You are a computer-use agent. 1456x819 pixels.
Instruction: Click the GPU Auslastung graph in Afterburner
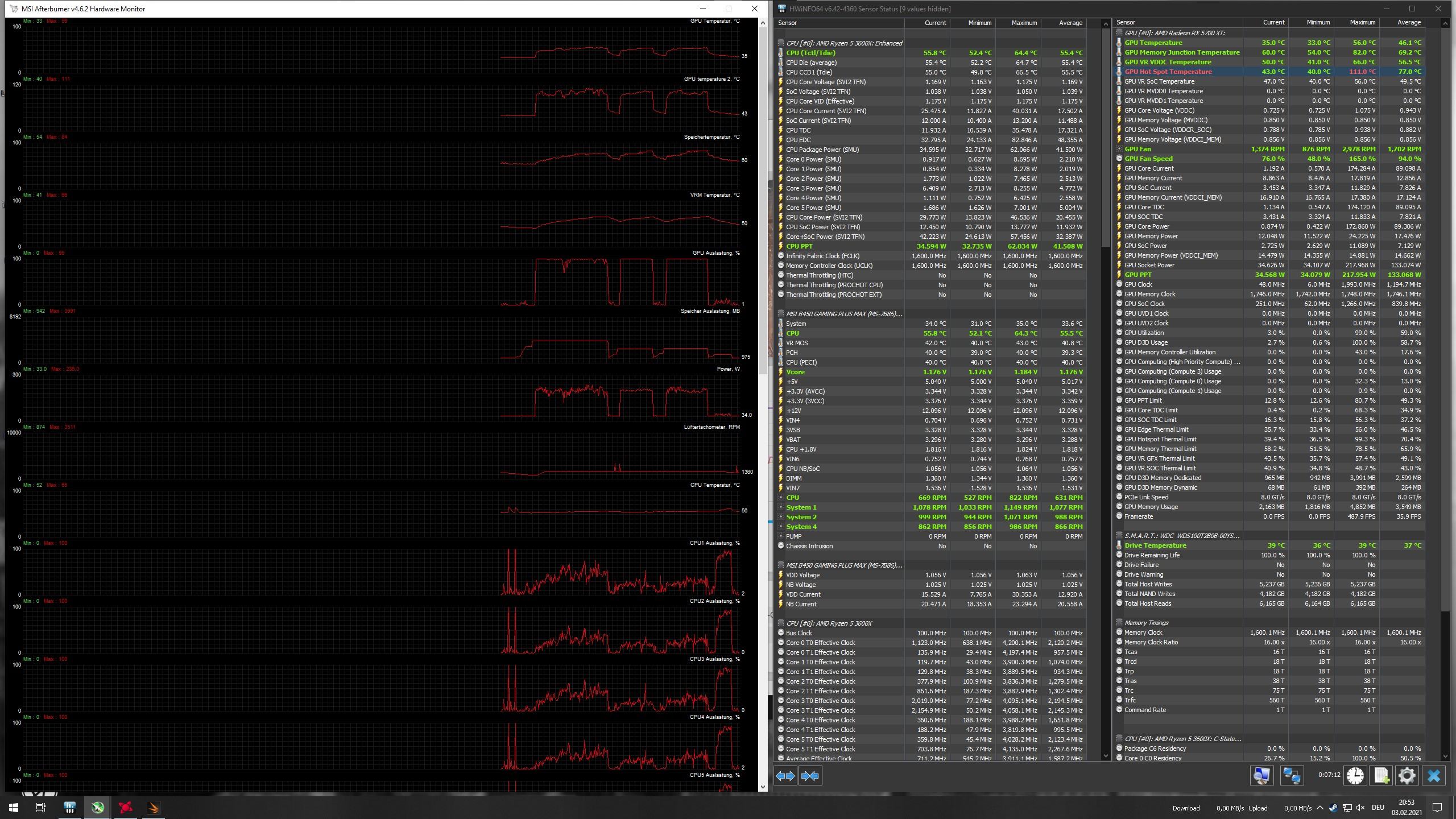coord(381,282)
